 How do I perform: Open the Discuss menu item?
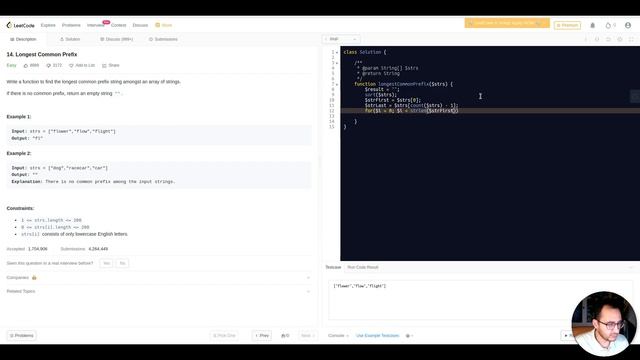coord(140,25)
